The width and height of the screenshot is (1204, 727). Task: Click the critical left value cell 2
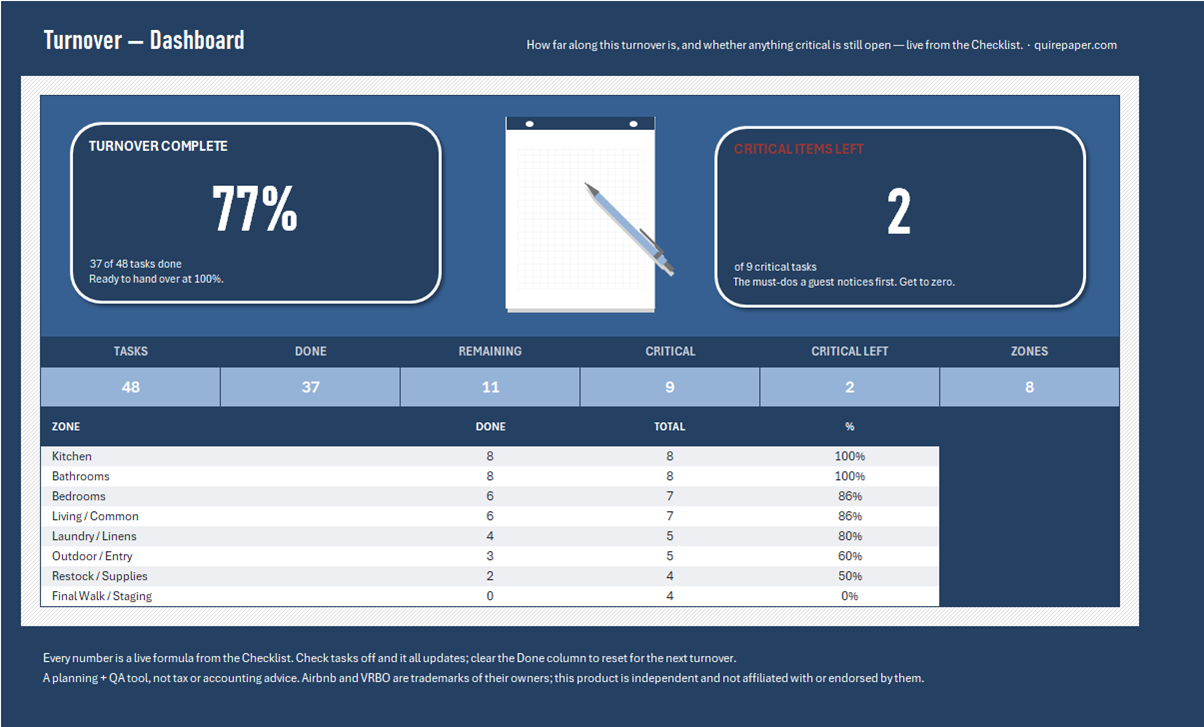(x=850, y=387)
